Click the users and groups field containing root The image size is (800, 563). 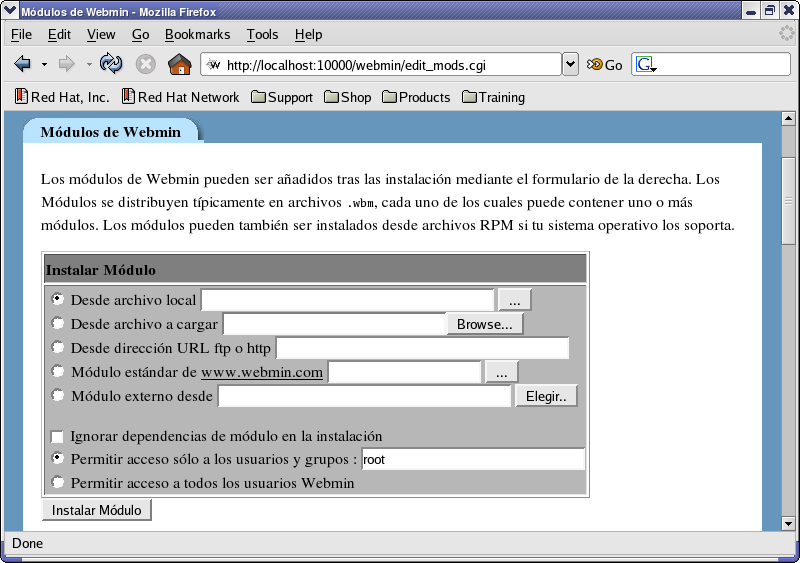click(x=473, y=459)
